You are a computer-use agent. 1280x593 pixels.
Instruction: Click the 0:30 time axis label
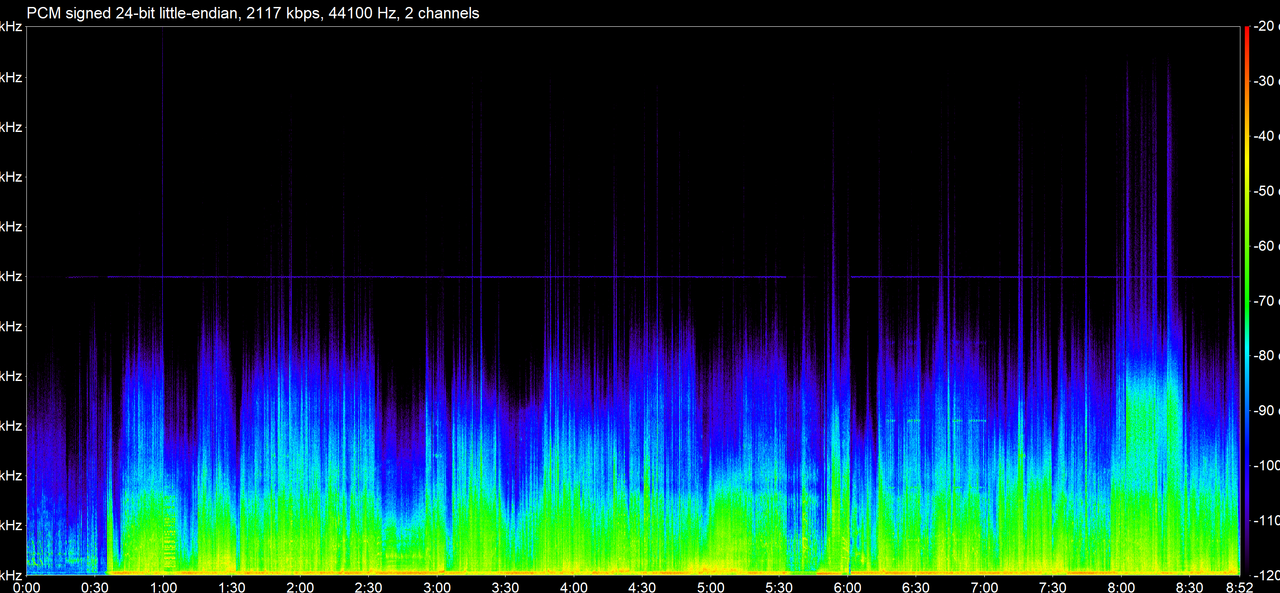[x=95, y=586]
